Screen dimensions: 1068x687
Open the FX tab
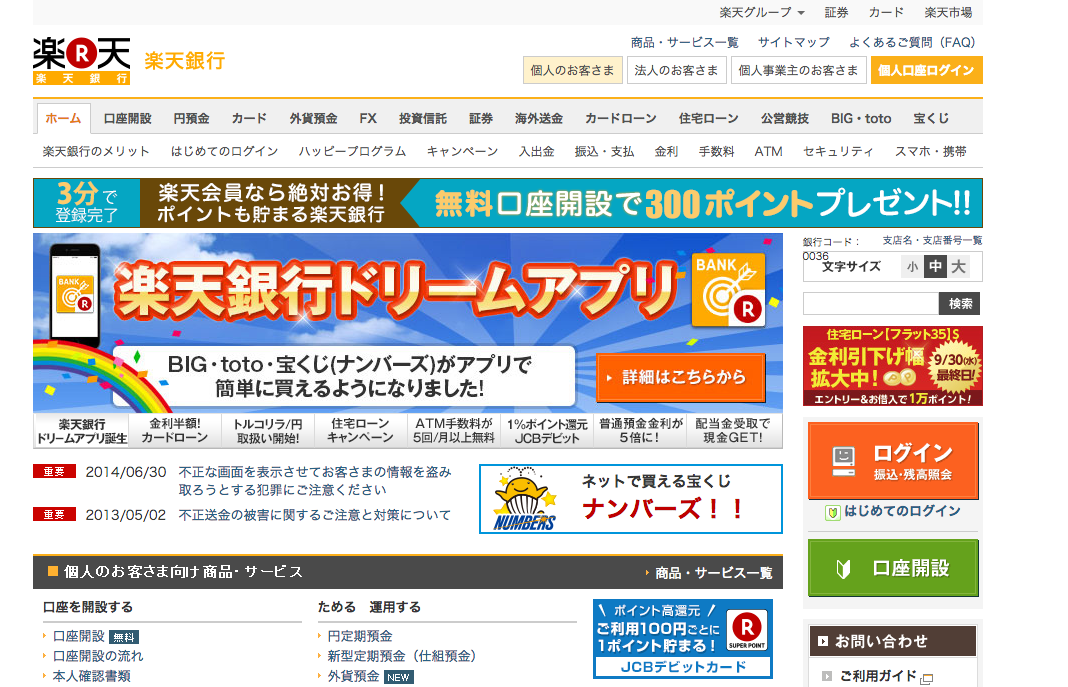pyautogui.click(x=368, y=118)
